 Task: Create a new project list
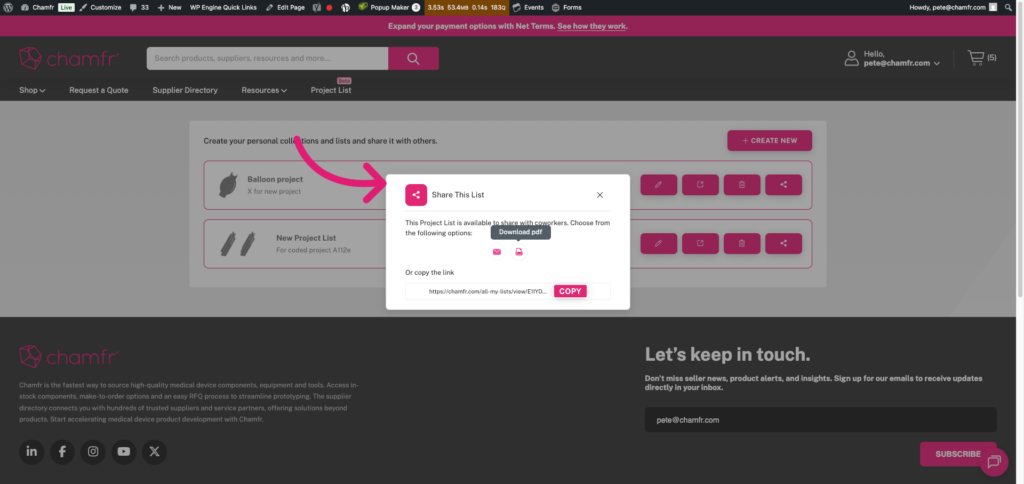click(770, 140)
